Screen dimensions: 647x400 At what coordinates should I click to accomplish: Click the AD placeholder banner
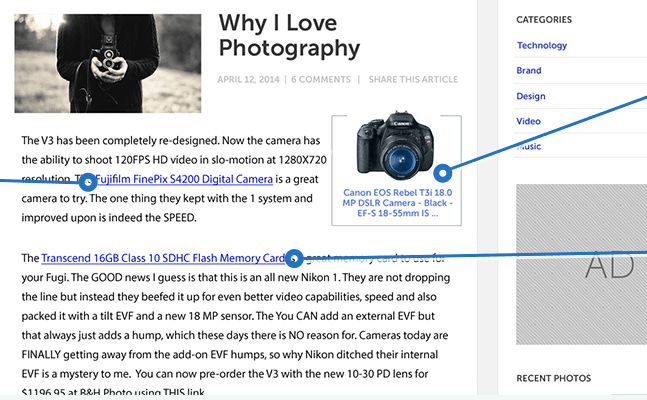click(581, 264)
